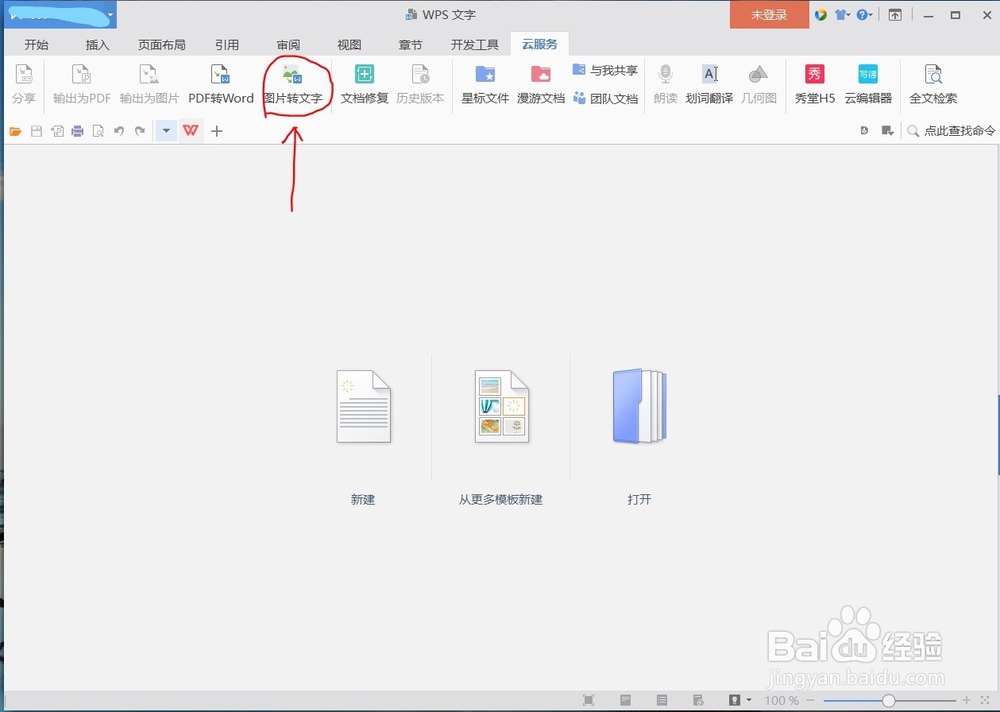1000x712 pixels.
Task: Open 星标文件 starred files
Action: (485, 84)
